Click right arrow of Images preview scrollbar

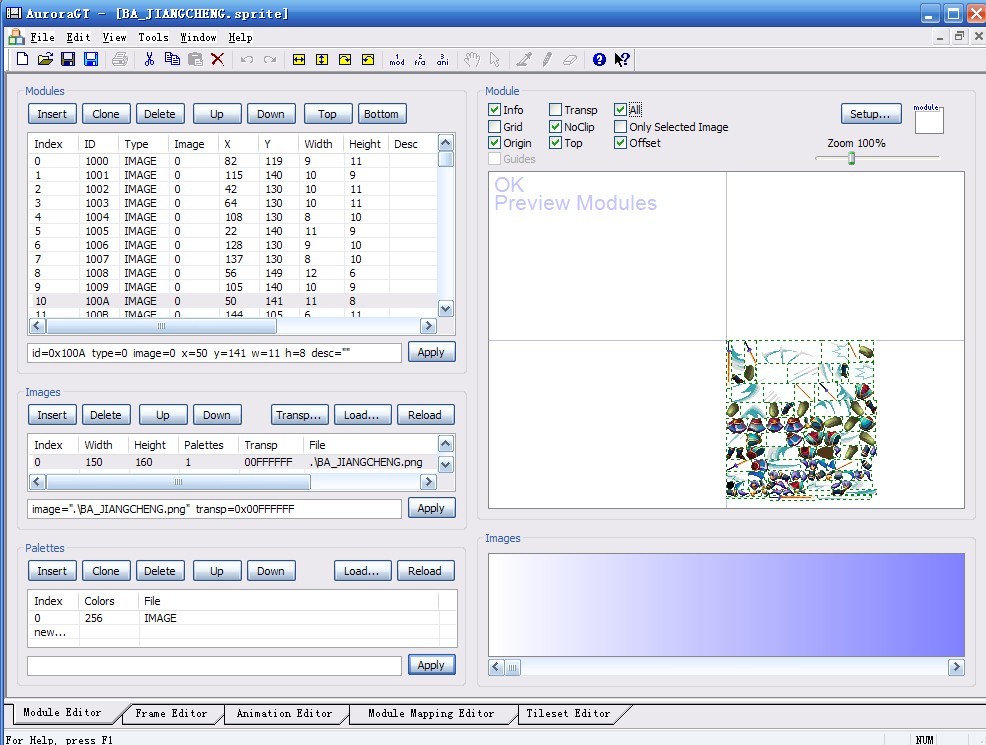point(956,667)
